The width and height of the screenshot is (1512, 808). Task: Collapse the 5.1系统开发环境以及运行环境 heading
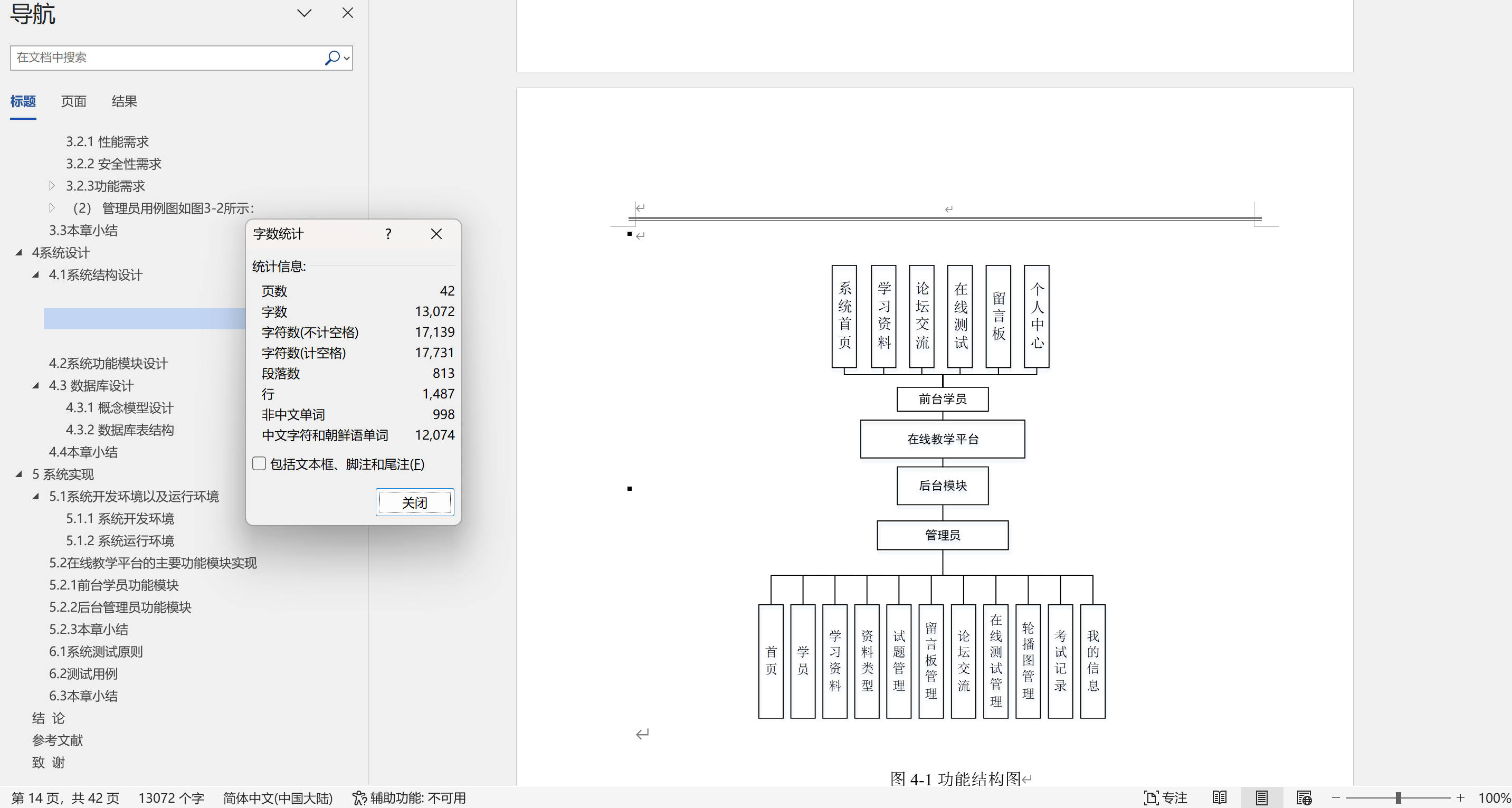click(x=35, y=497)
